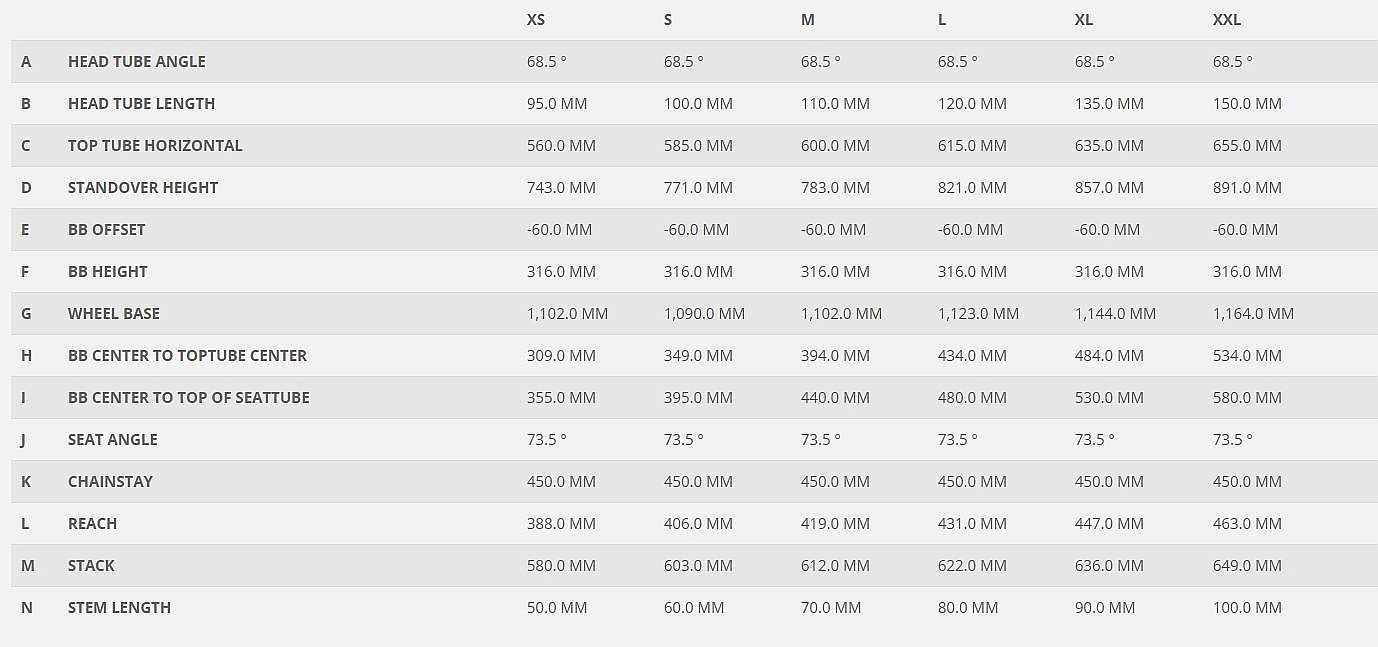
Task: Select the 612.0 MM stack value
Action: 835,566
